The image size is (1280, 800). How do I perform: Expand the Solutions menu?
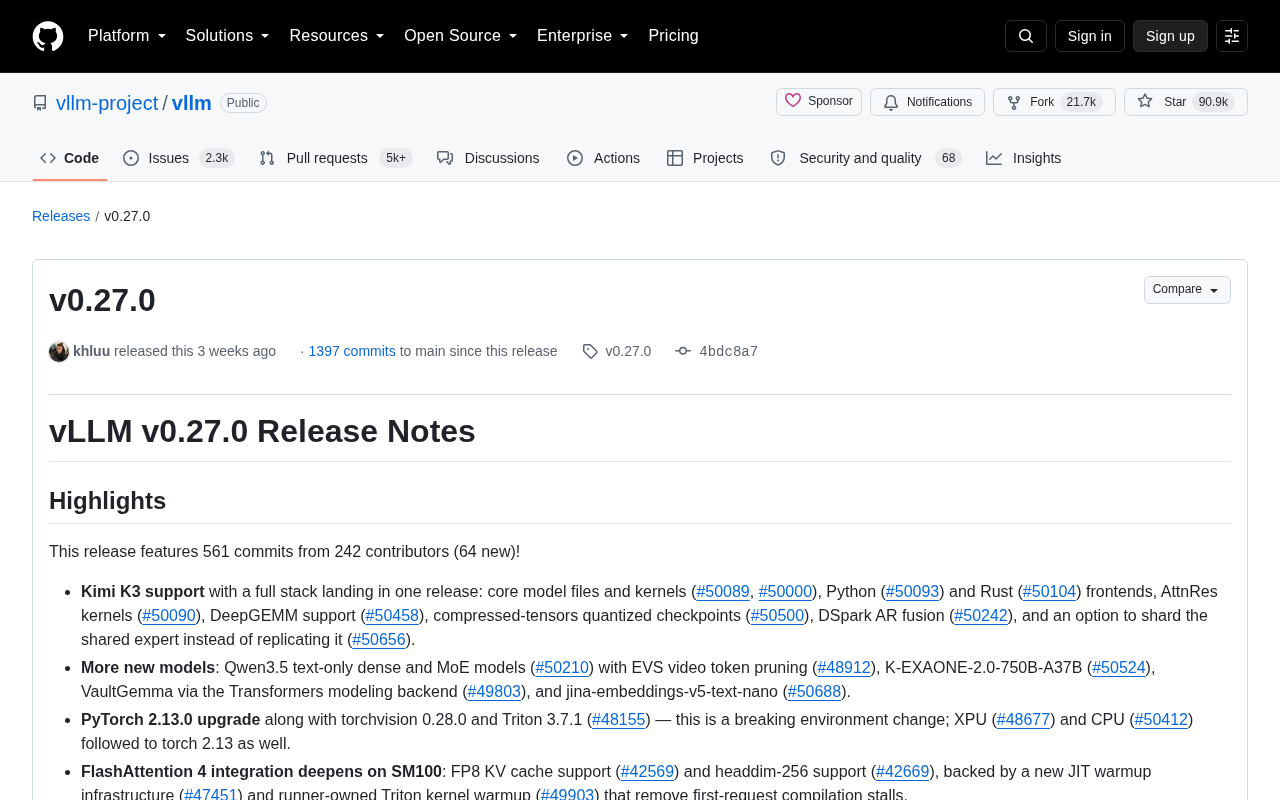[228, 36]
